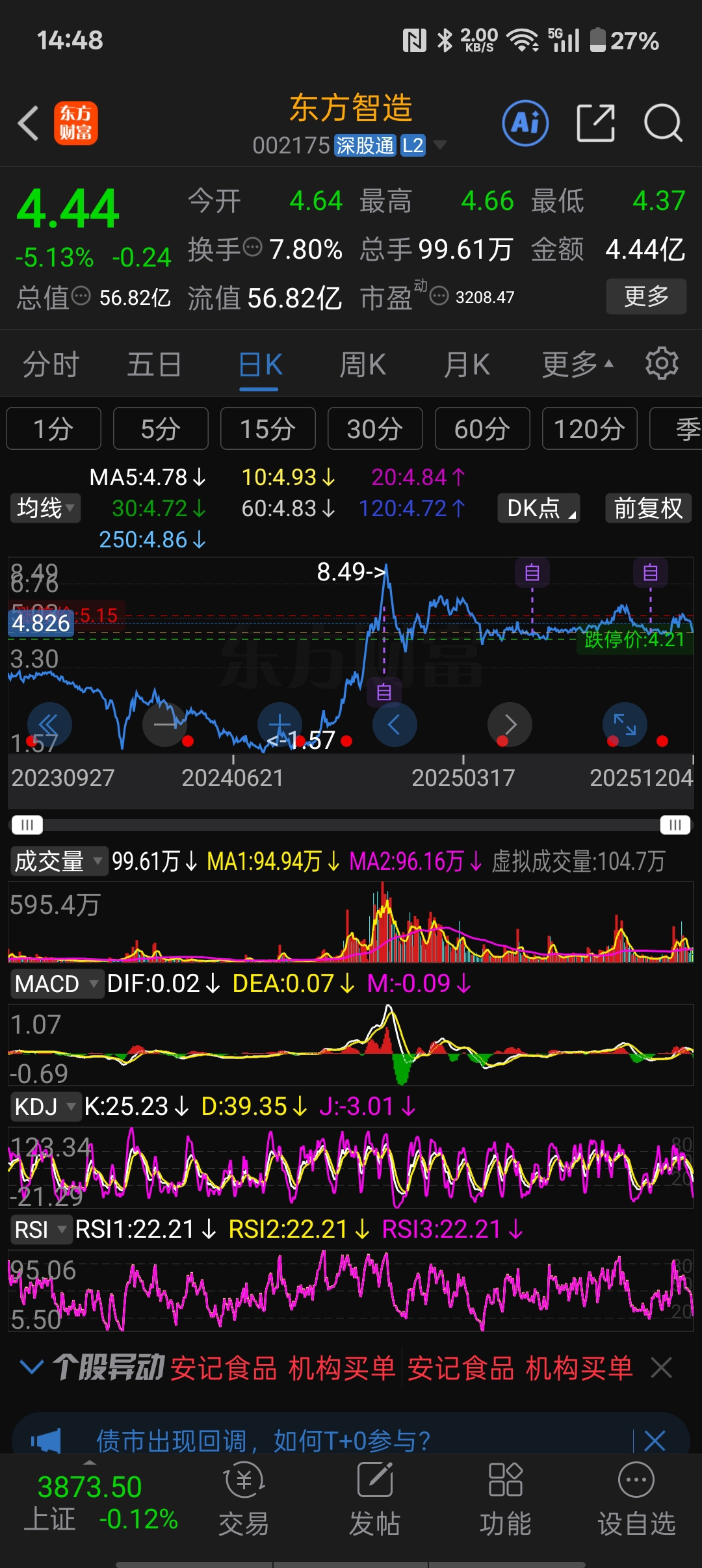The height and width of the screenshot is (1568, 702).
Task: Select the 120分 interval
Action: coord(590,428)
